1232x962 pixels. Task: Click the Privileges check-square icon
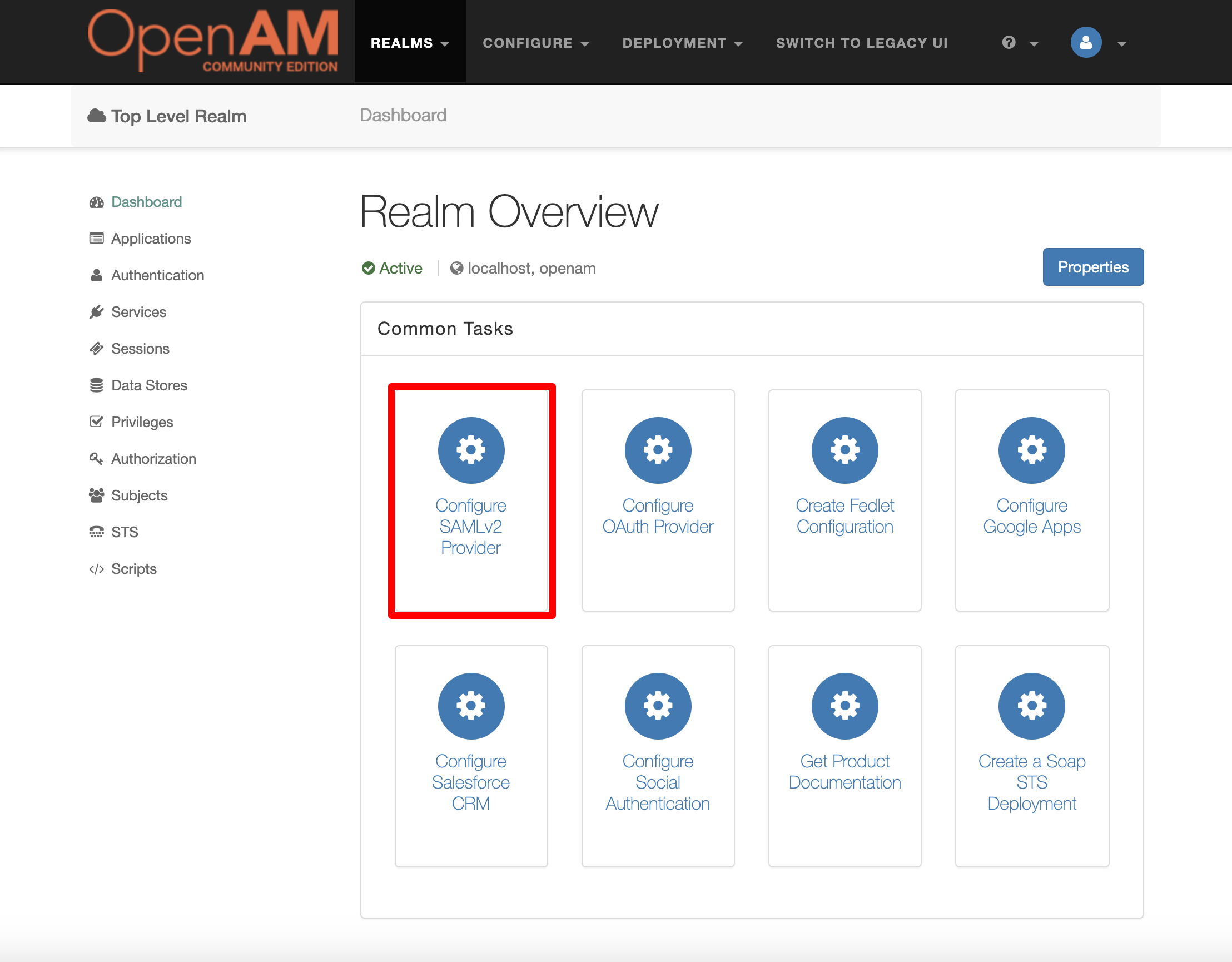[97, 422]
